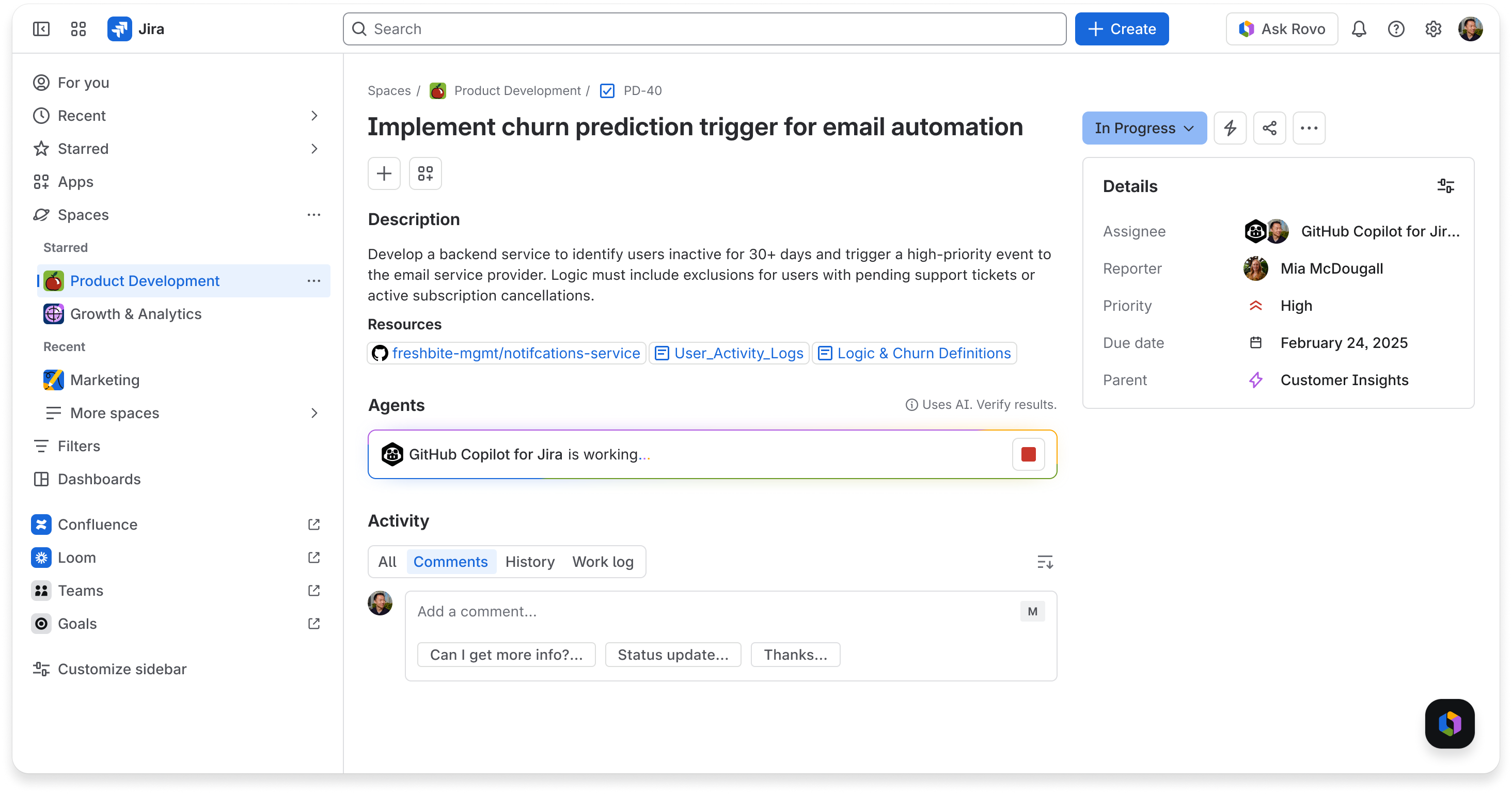Viewport: 1512px width, 794px height.
Task: Configure the Details panel fields
Action: point(1445,186)
